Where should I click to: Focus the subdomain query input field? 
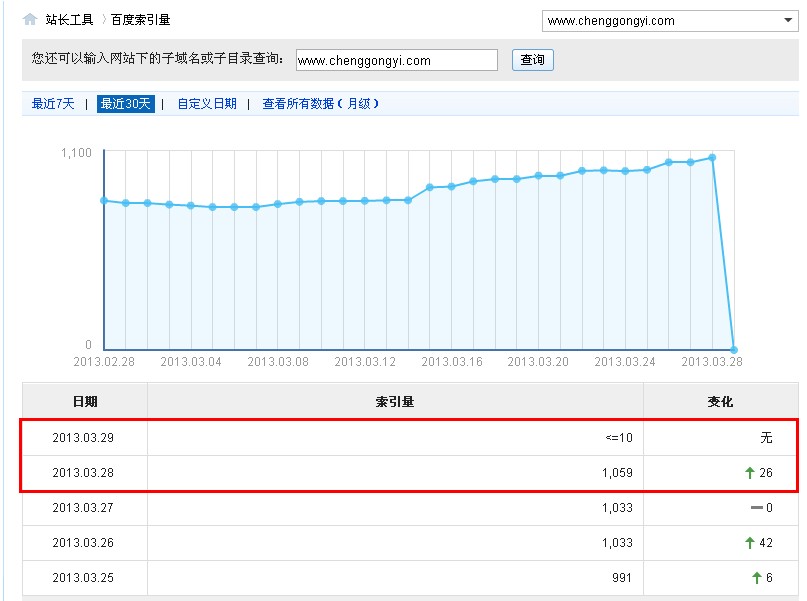(x=397, y=60)
